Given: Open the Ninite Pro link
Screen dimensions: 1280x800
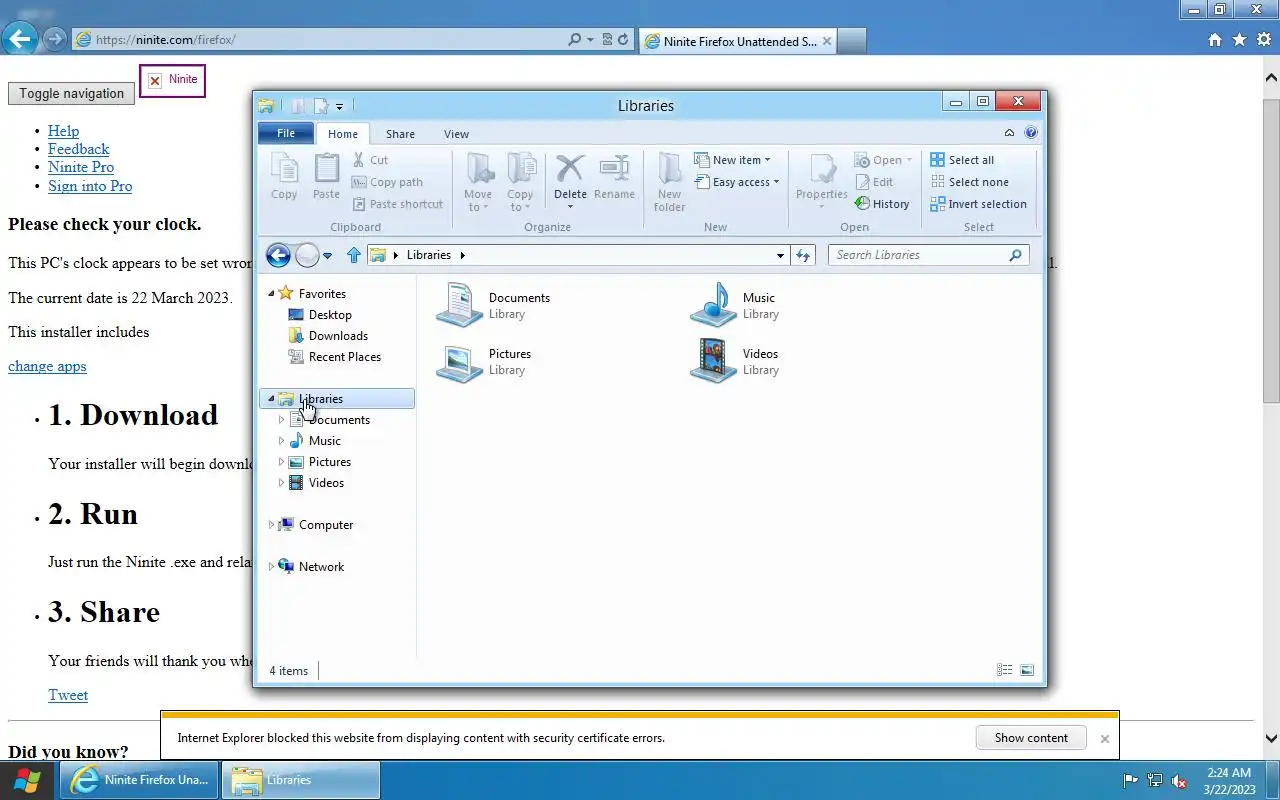Looking at the screenshot, I should coord(81,167).
